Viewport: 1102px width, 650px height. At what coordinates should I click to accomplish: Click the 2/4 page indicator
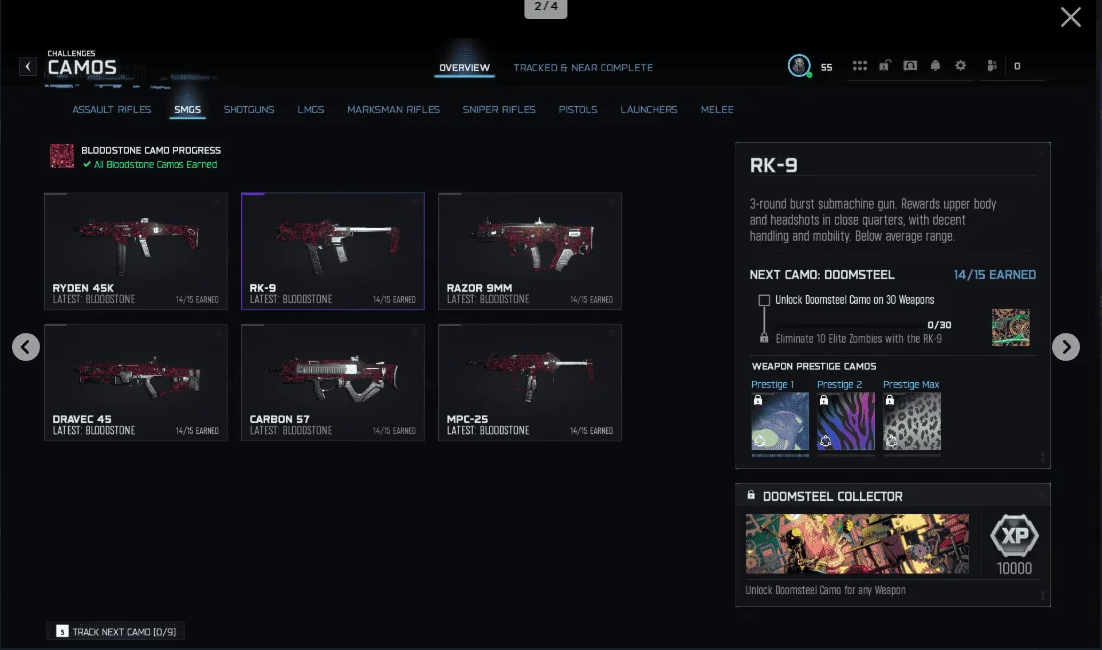point(546,7)
